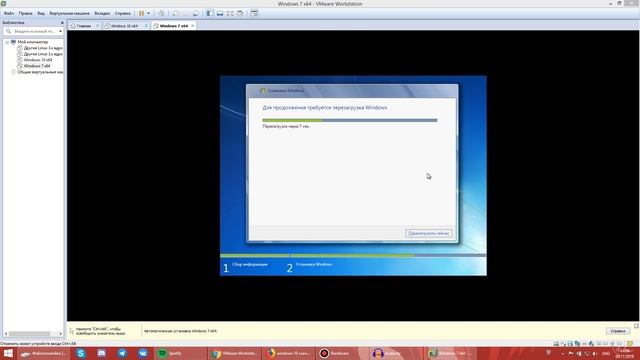Image resolution: width=640 pixels, height=360 pixels.
Task: Switch to Chrome VMware Workstation taskbar item
Action: point(234,353)
